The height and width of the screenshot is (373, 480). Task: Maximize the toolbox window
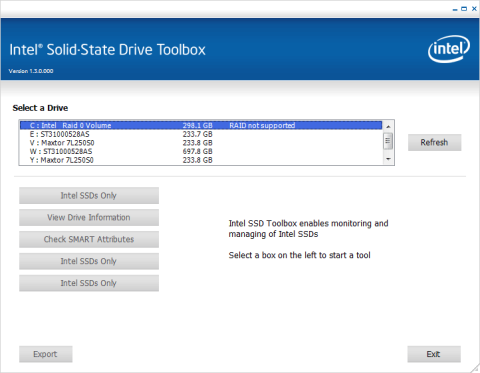[x=464, y=9]
